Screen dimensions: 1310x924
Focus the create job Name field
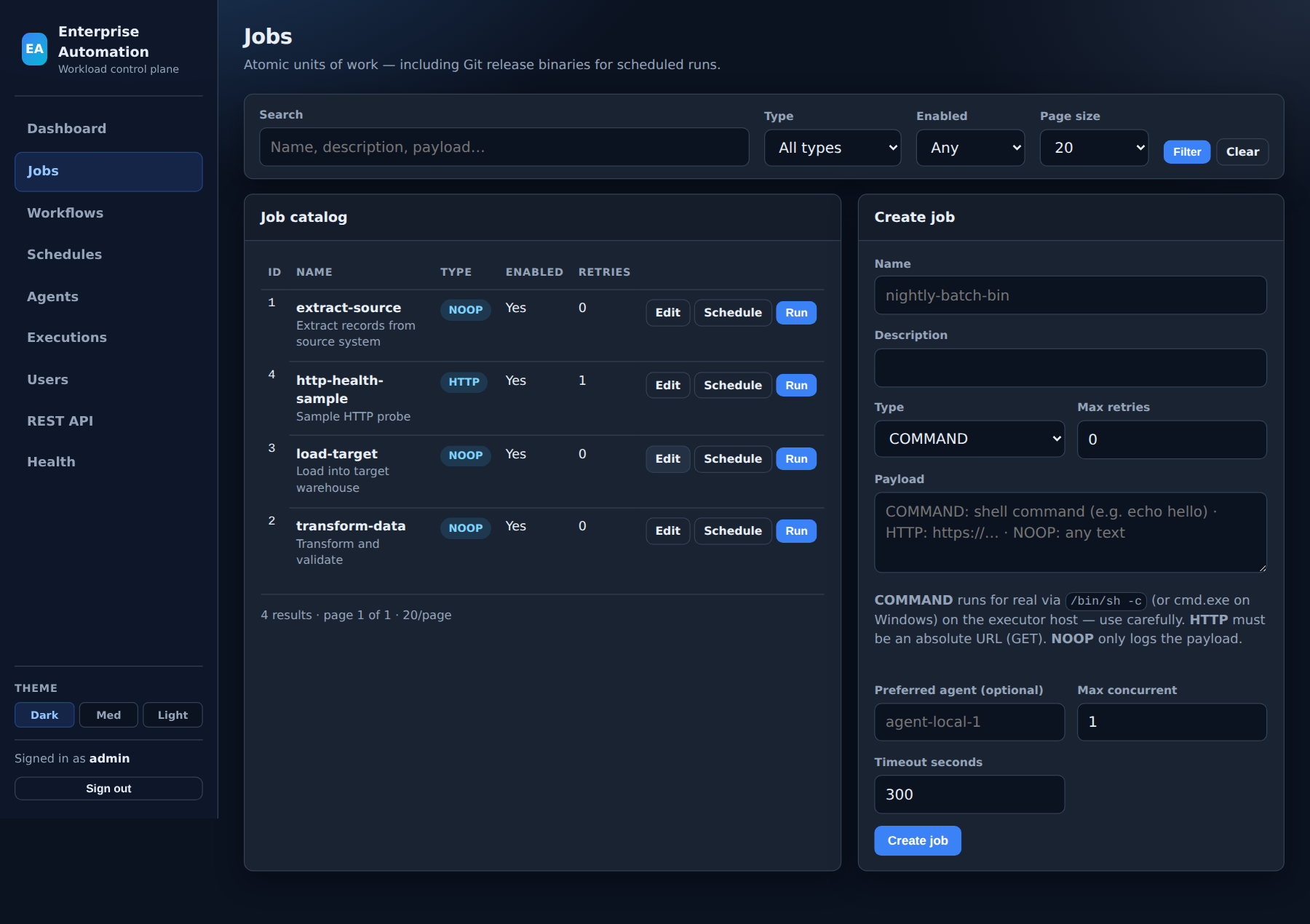click(1071, 295)
